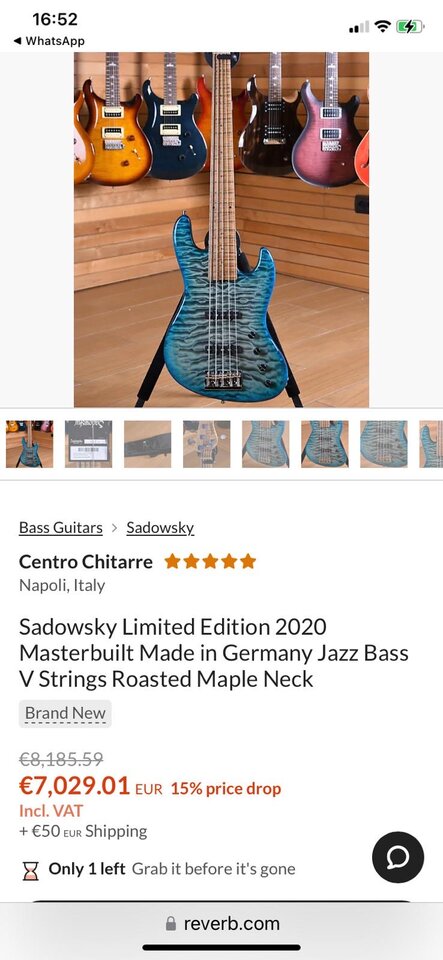
Task: Select the fifth thumbnail of bass body
Action: point(266,444)
